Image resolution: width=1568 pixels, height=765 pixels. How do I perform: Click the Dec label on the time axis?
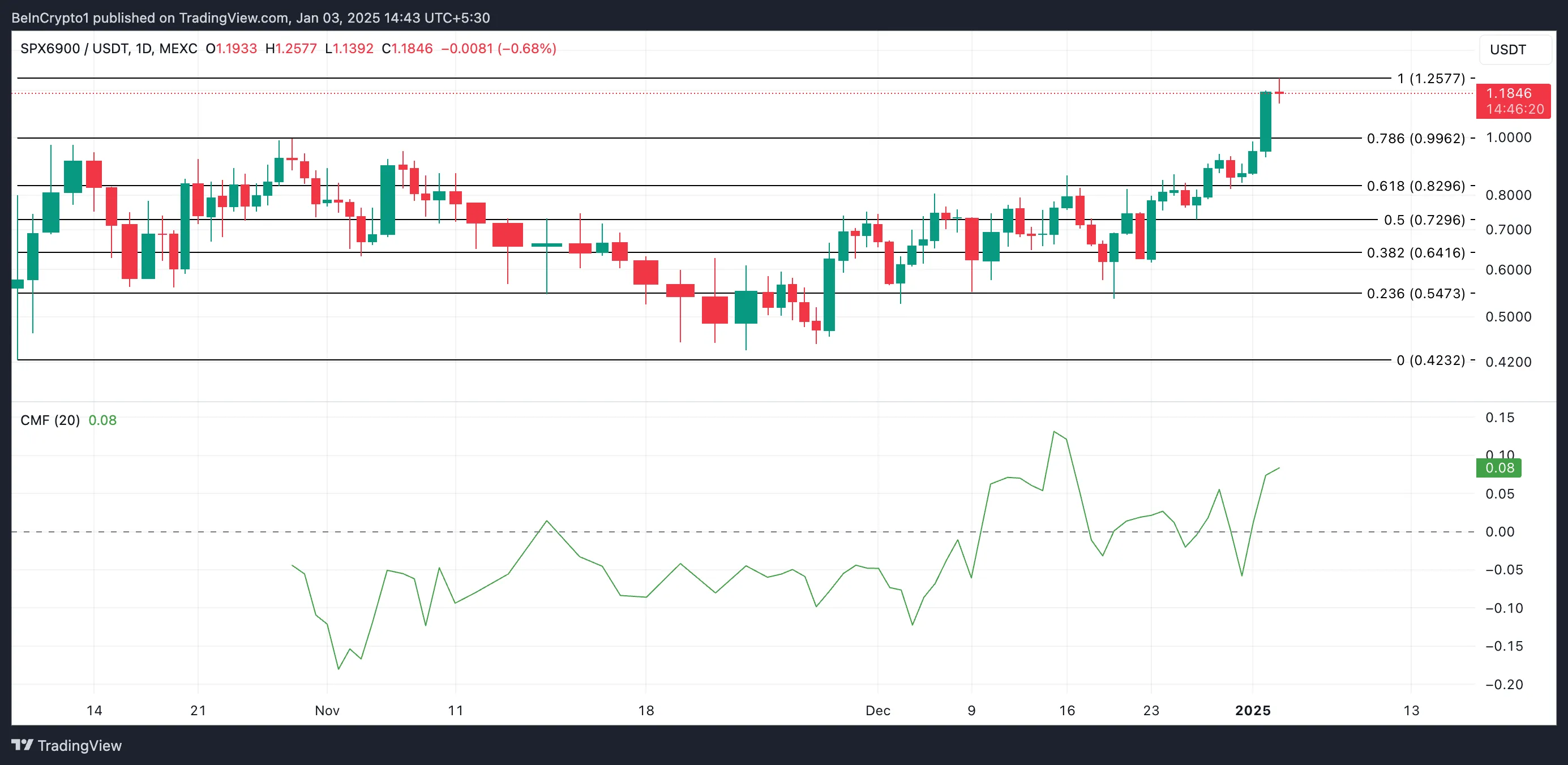[878, 710]
